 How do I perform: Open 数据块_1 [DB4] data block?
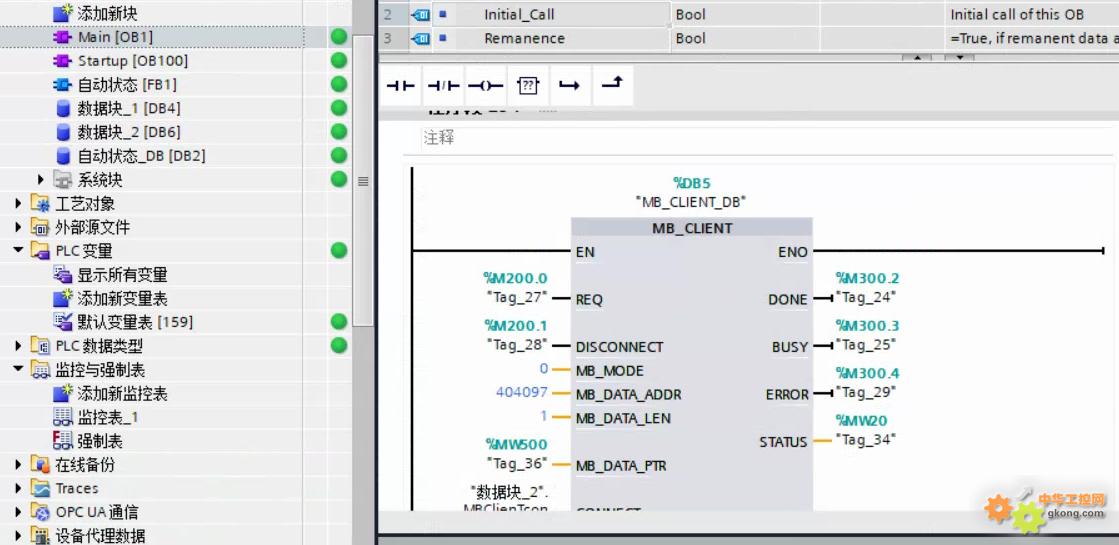pyautogui.click(x=128, y=108)
